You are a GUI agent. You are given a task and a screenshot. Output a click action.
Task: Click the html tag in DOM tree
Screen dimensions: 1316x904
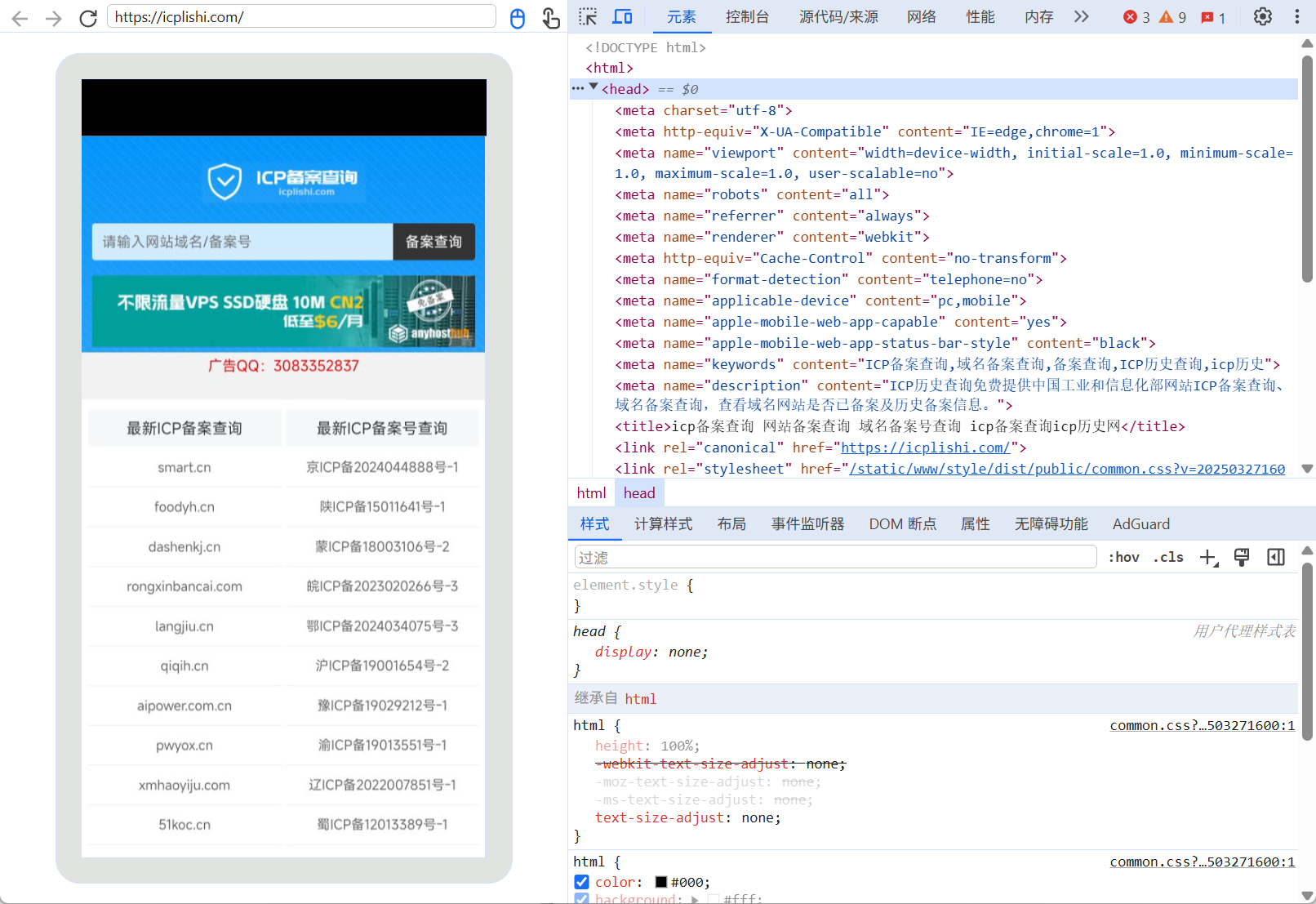(609, 69)
